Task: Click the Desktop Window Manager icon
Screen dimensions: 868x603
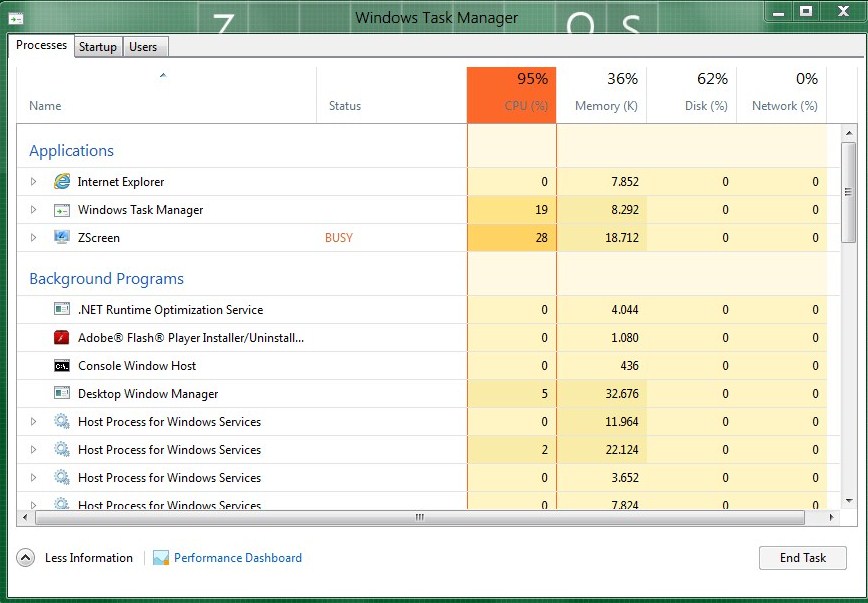Action: [x=61, y=393]
